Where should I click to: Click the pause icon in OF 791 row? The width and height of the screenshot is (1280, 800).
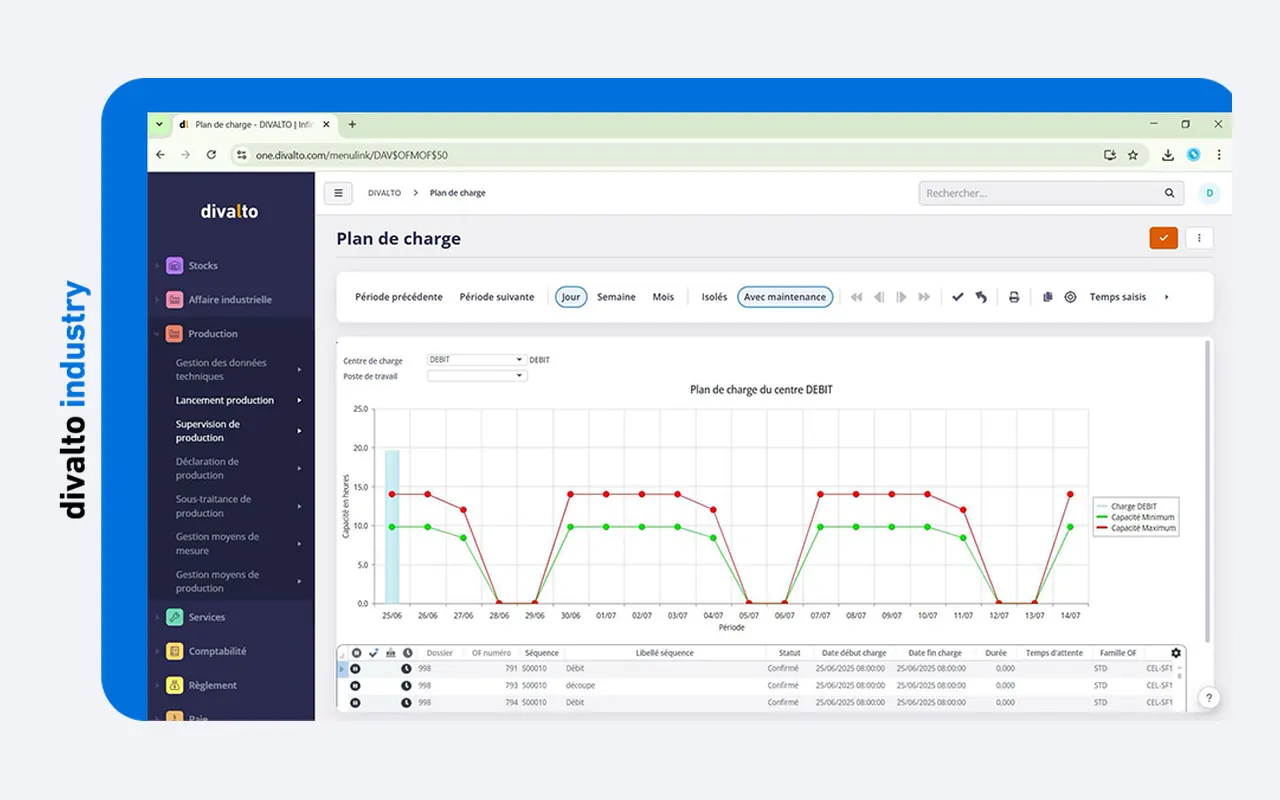(356, 669)
